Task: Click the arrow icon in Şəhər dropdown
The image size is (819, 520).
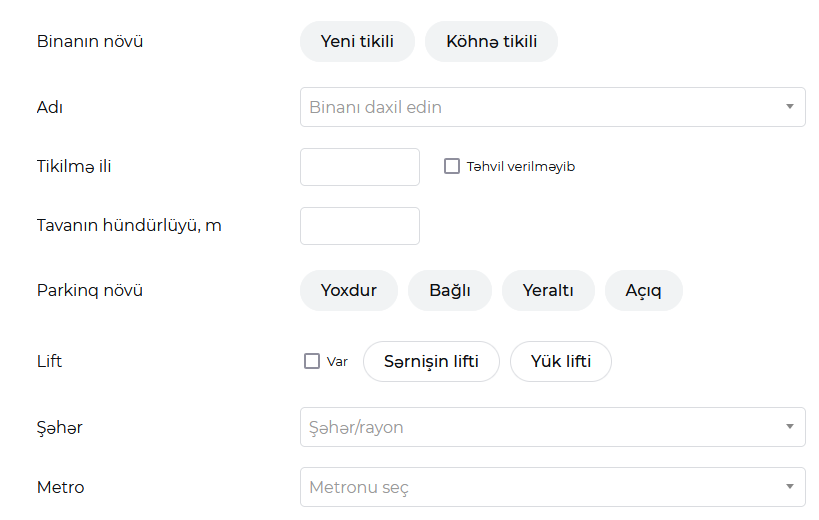Action: tap(790, 427)
